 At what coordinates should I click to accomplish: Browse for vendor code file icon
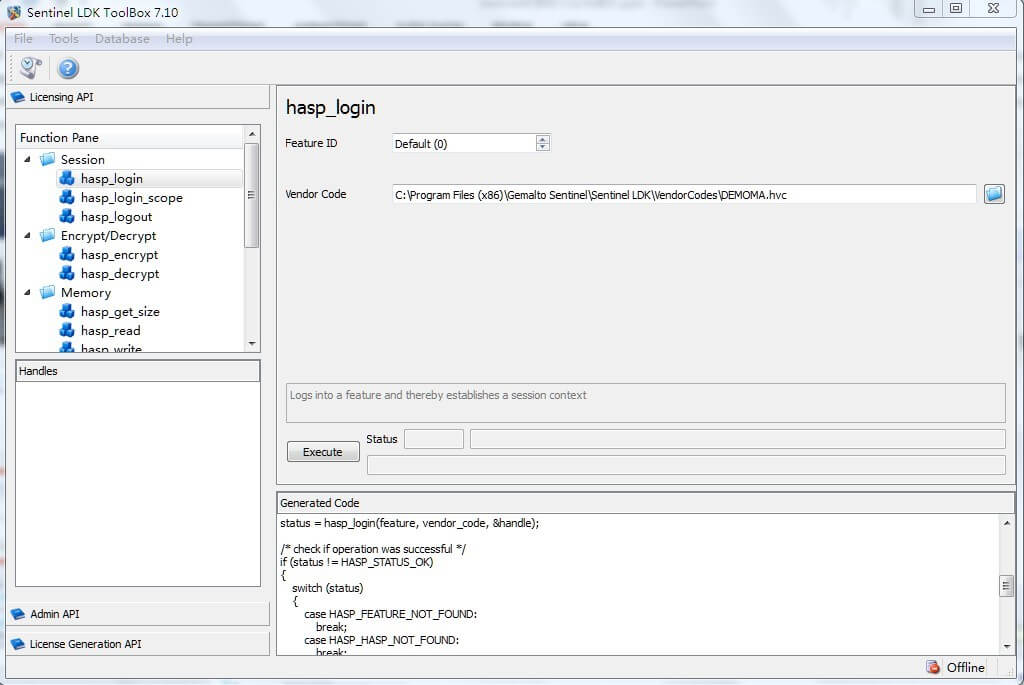click(x=993, y=194)
